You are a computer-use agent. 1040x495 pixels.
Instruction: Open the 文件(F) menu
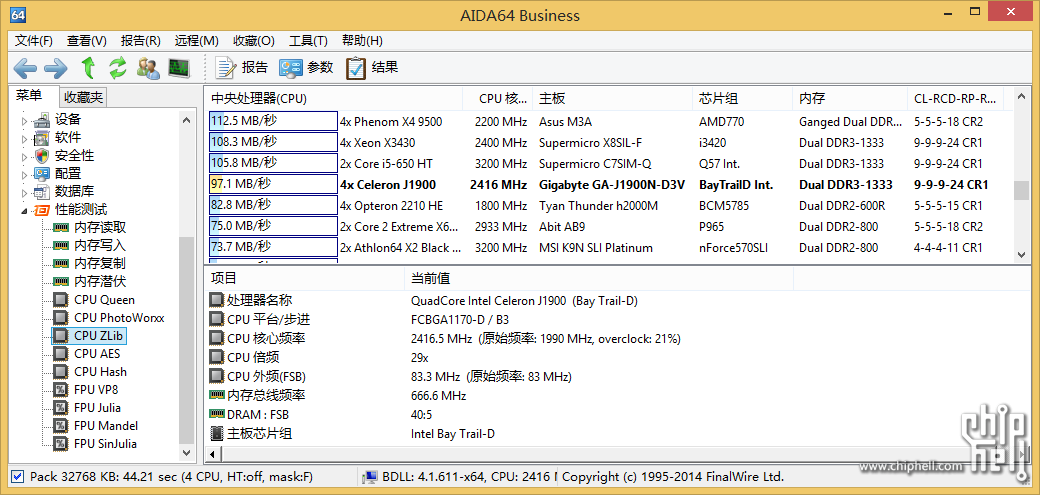34,40
